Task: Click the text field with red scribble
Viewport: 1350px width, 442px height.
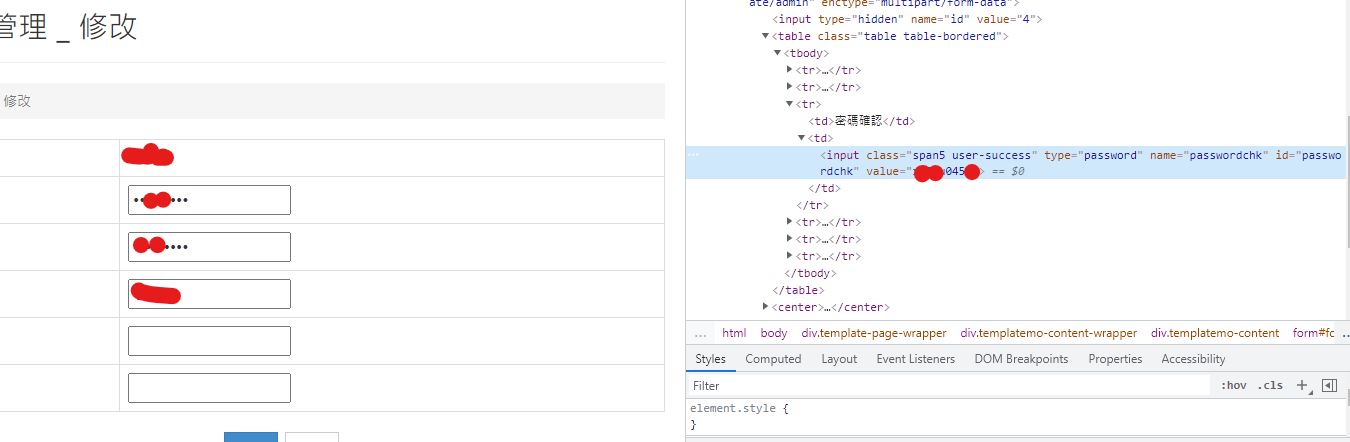Action: point(209,294)
